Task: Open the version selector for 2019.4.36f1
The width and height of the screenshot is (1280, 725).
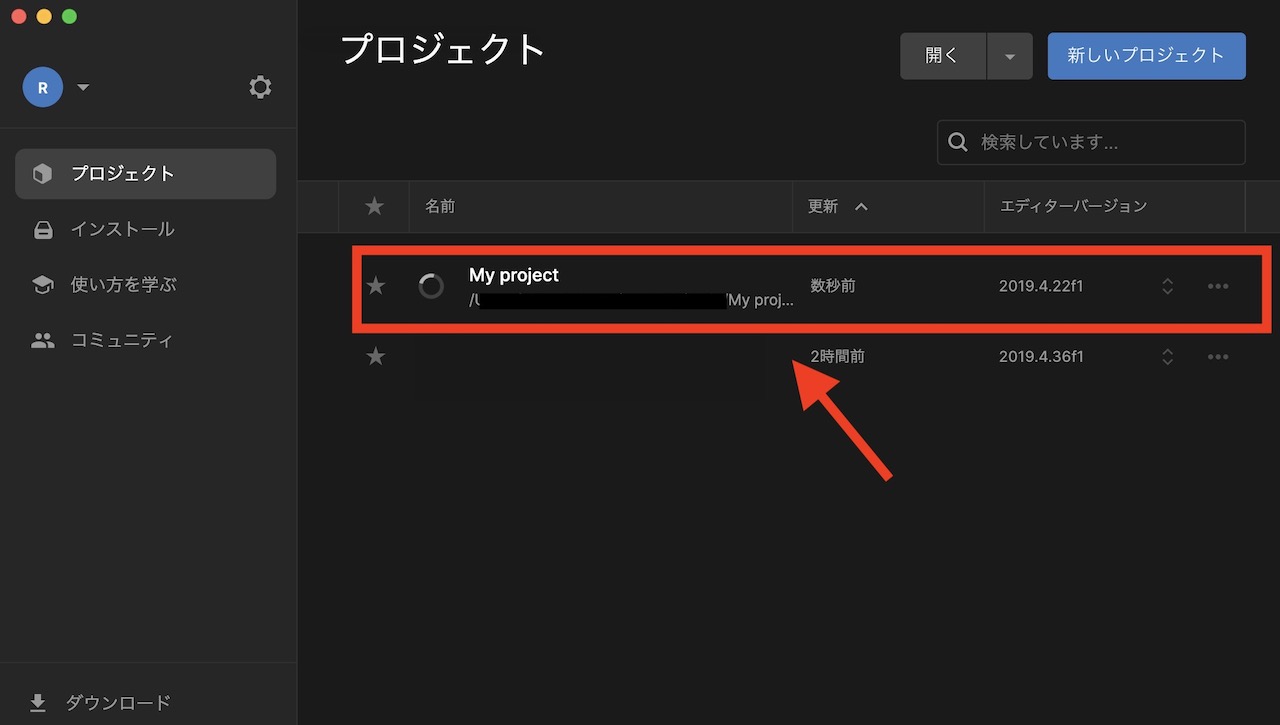Action: point(1167,356)
